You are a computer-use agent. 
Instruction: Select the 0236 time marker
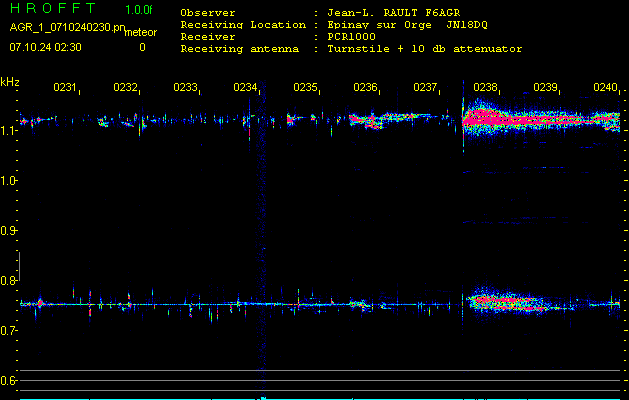click(x=365, y=88)
